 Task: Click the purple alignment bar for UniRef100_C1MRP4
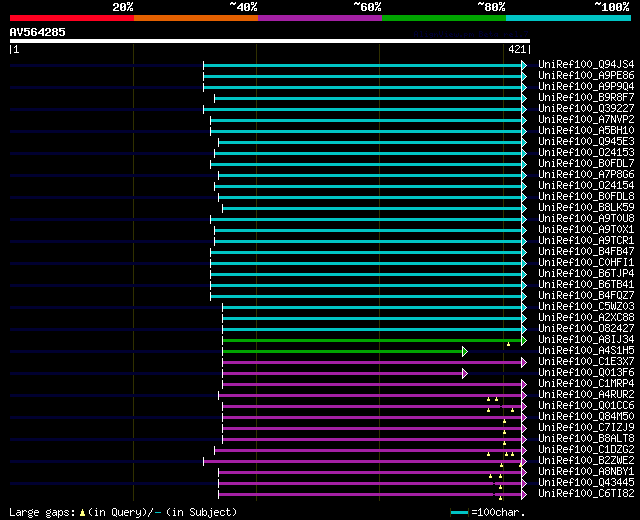(372, 384)
